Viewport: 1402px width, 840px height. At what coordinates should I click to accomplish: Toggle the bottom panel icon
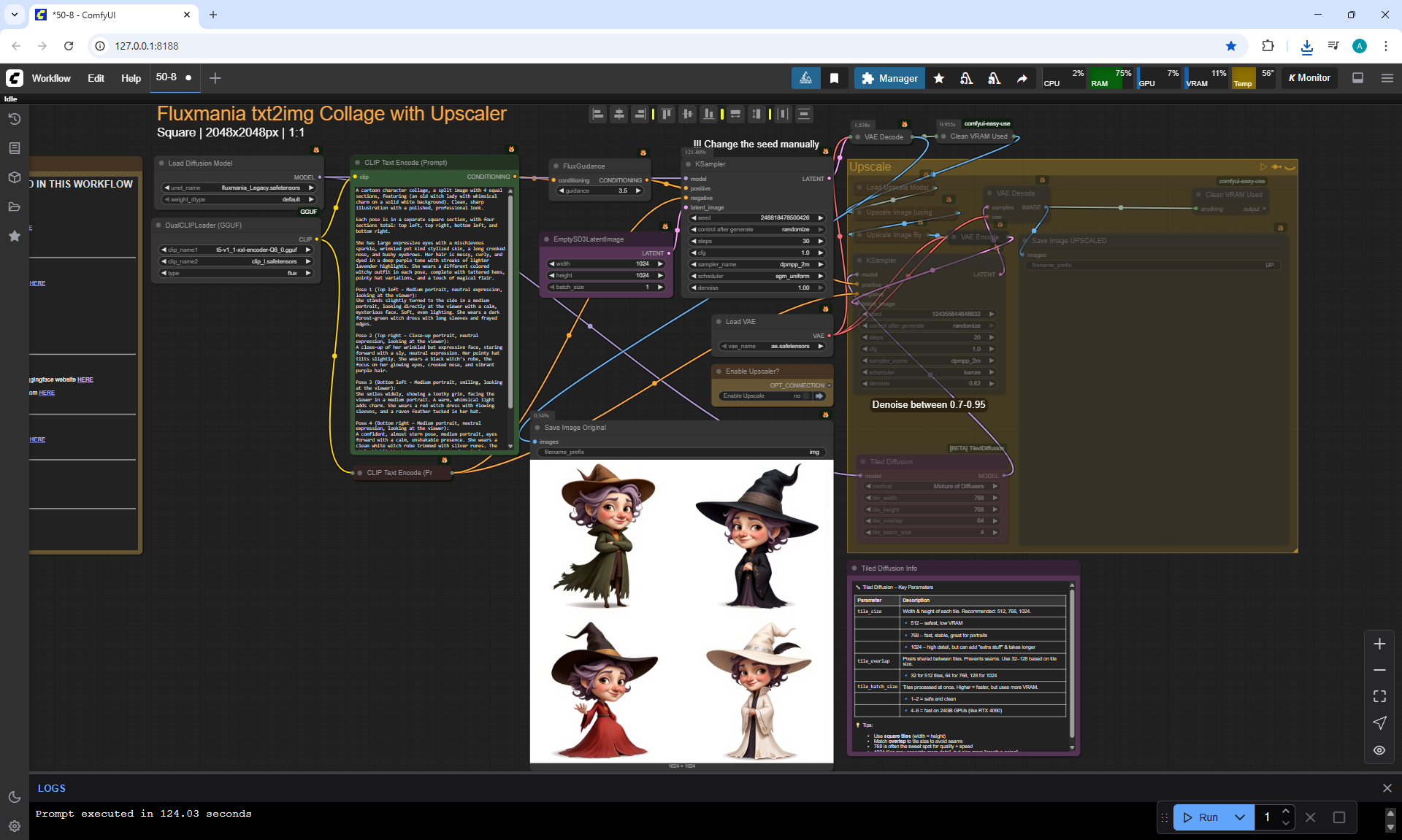pos(1357,78)
